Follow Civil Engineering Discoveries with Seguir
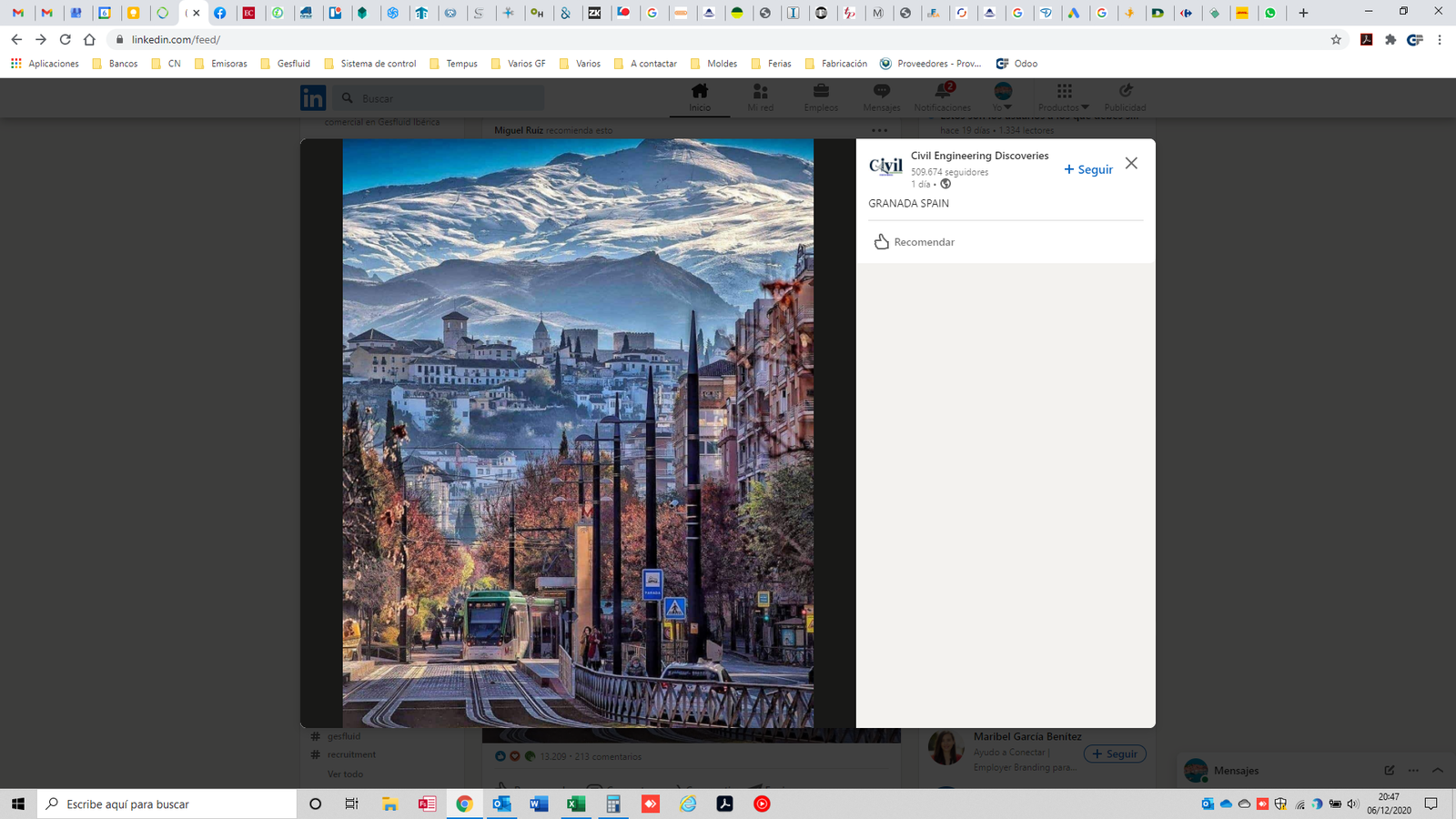1456x819 pixels. [1088, 169]
